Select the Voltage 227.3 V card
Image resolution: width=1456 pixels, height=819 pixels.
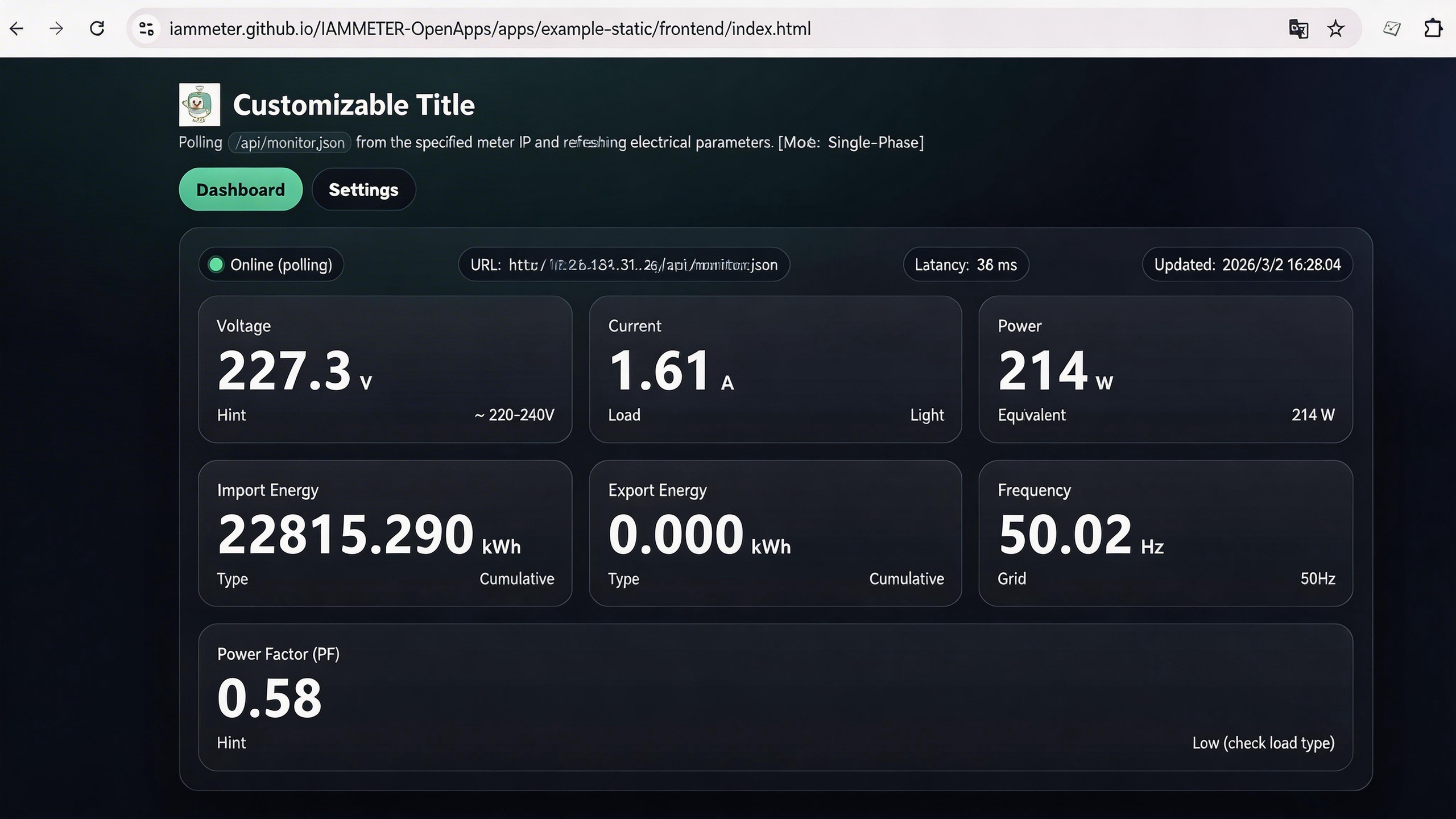point(385,369)
